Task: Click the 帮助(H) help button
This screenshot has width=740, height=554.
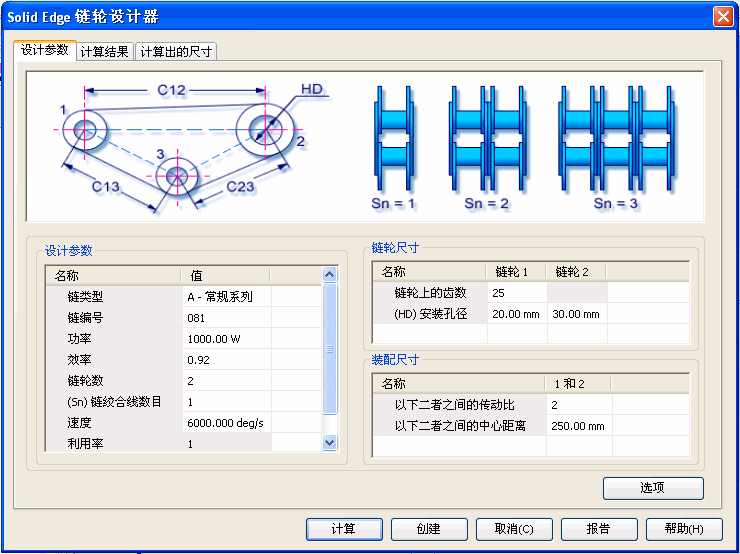Action: (684, 529)
